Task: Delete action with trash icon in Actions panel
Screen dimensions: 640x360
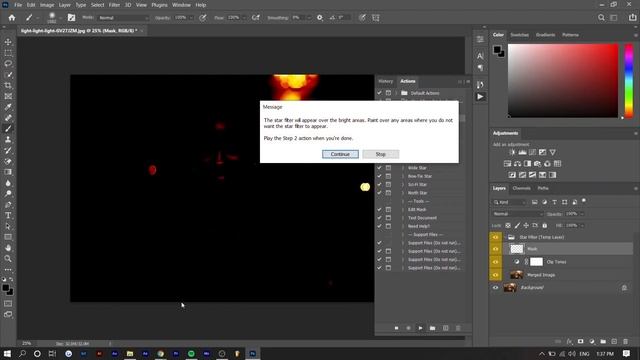Action: coord(458,328)
